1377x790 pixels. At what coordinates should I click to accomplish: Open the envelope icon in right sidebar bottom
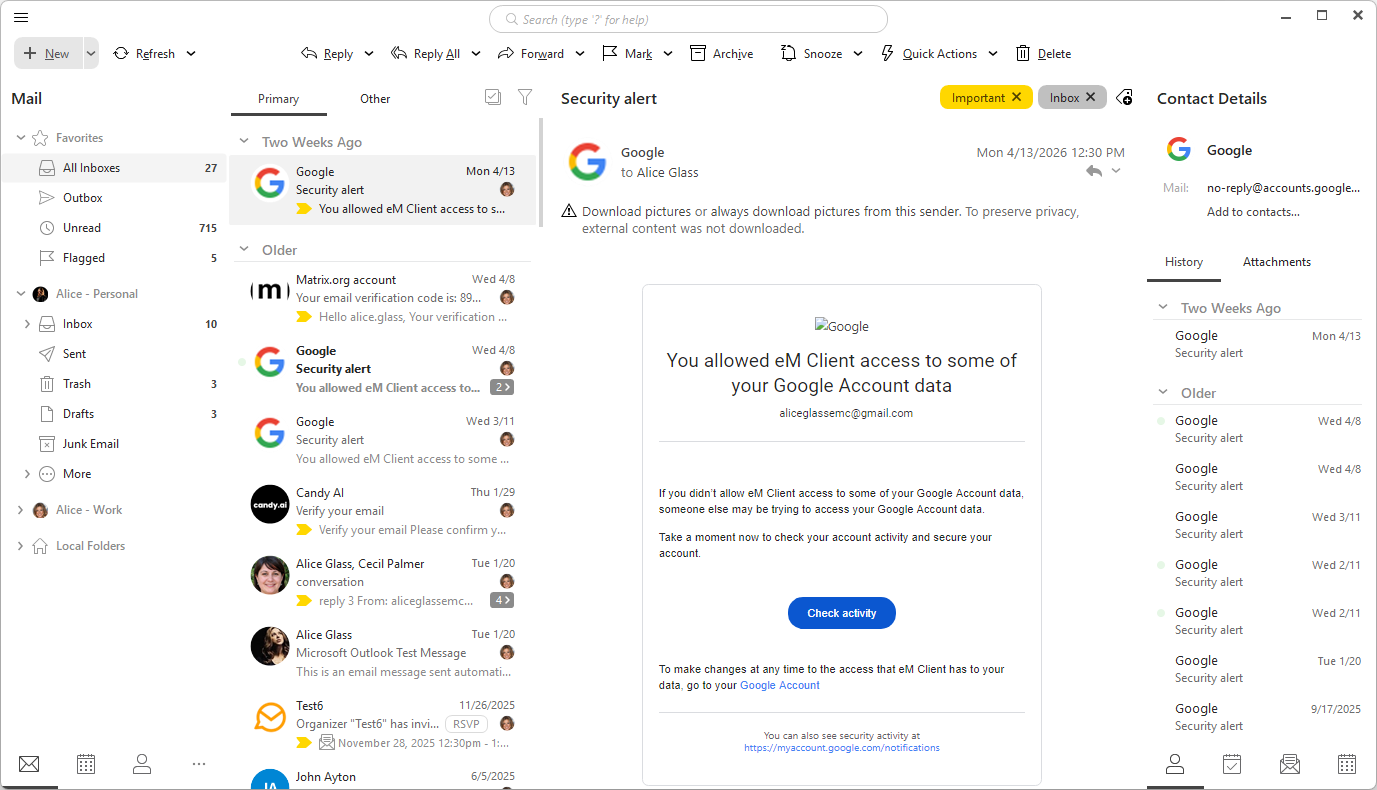click(x=1290, y=764)
